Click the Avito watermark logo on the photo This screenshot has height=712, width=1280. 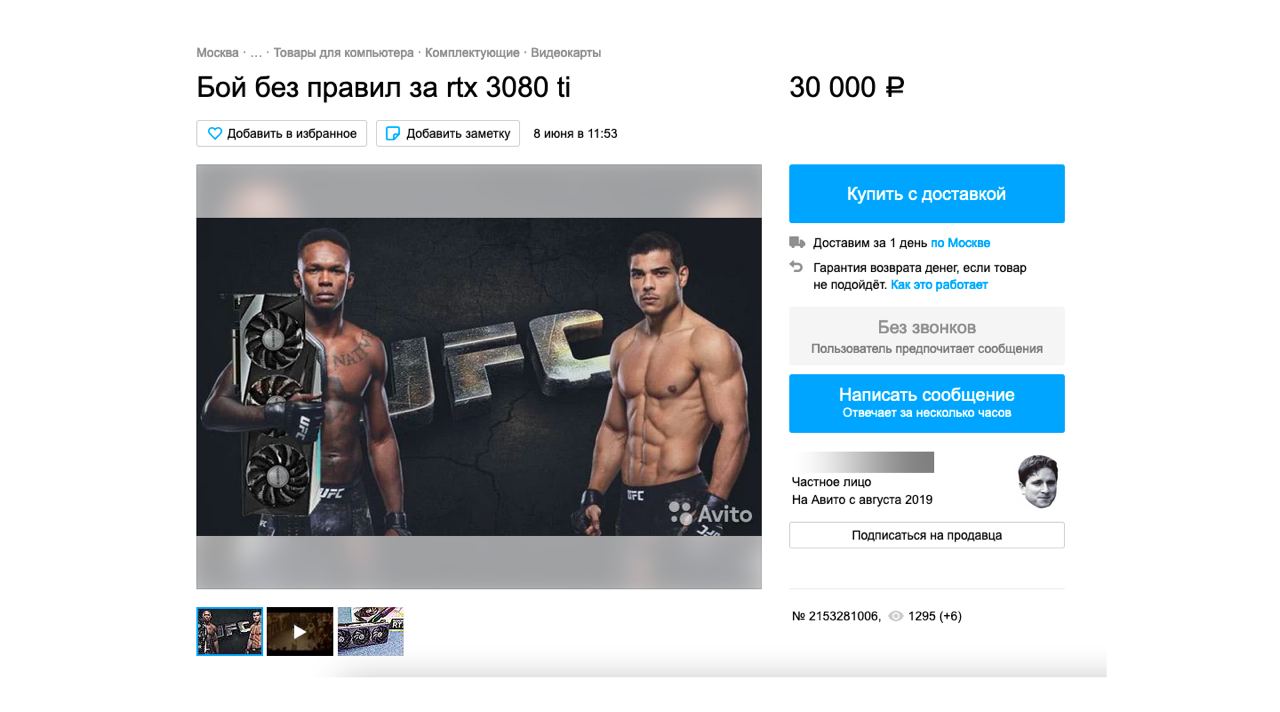[711, 513]
